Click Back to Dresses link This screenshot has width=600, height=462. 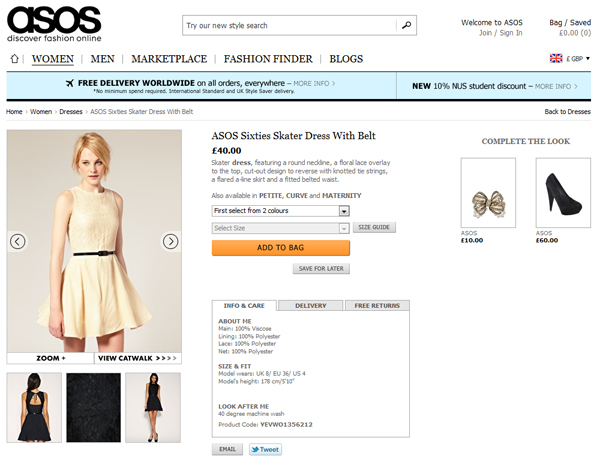567,112
